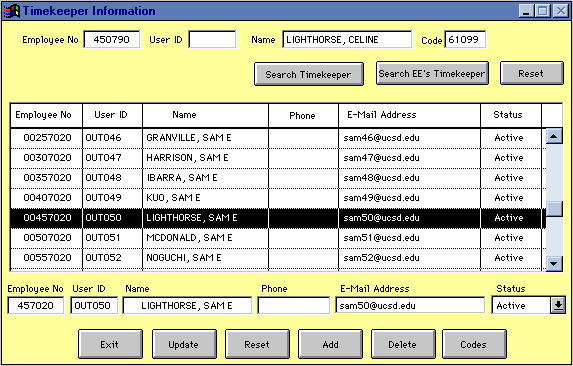Select the row for GRANVILLE, SAM E
This screenshot has width=573, height=366.
pyautogui.click(x=278, y=138)
